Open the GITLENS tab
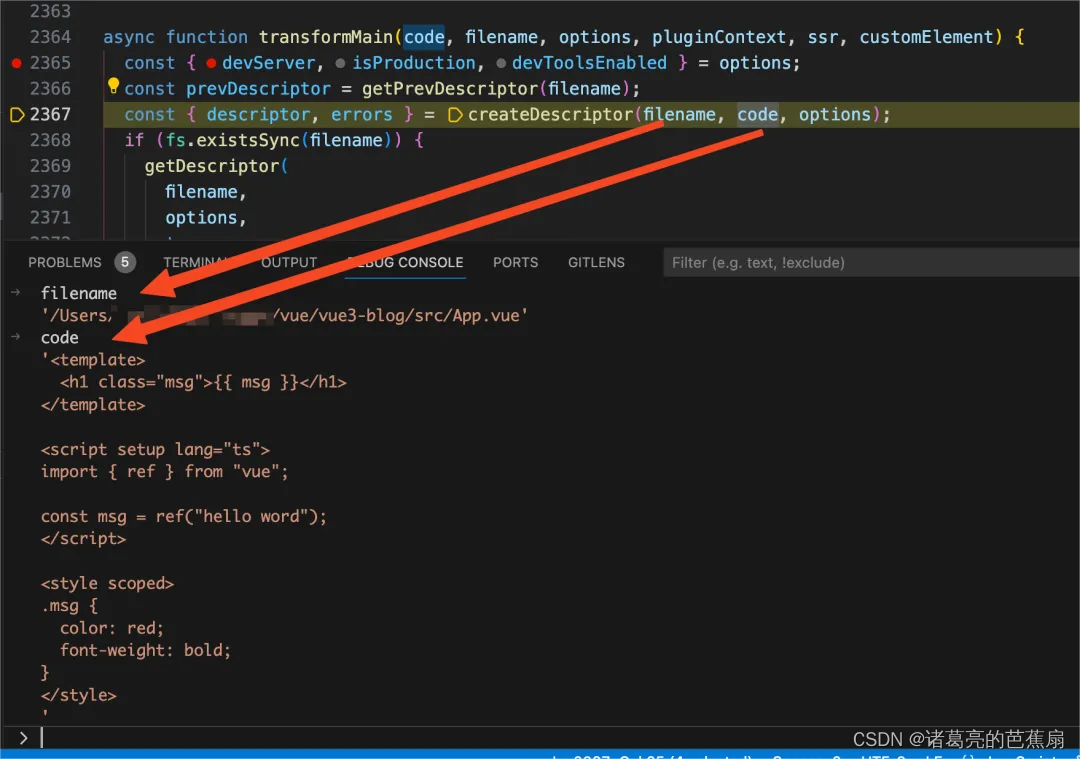 coord(596,262)
